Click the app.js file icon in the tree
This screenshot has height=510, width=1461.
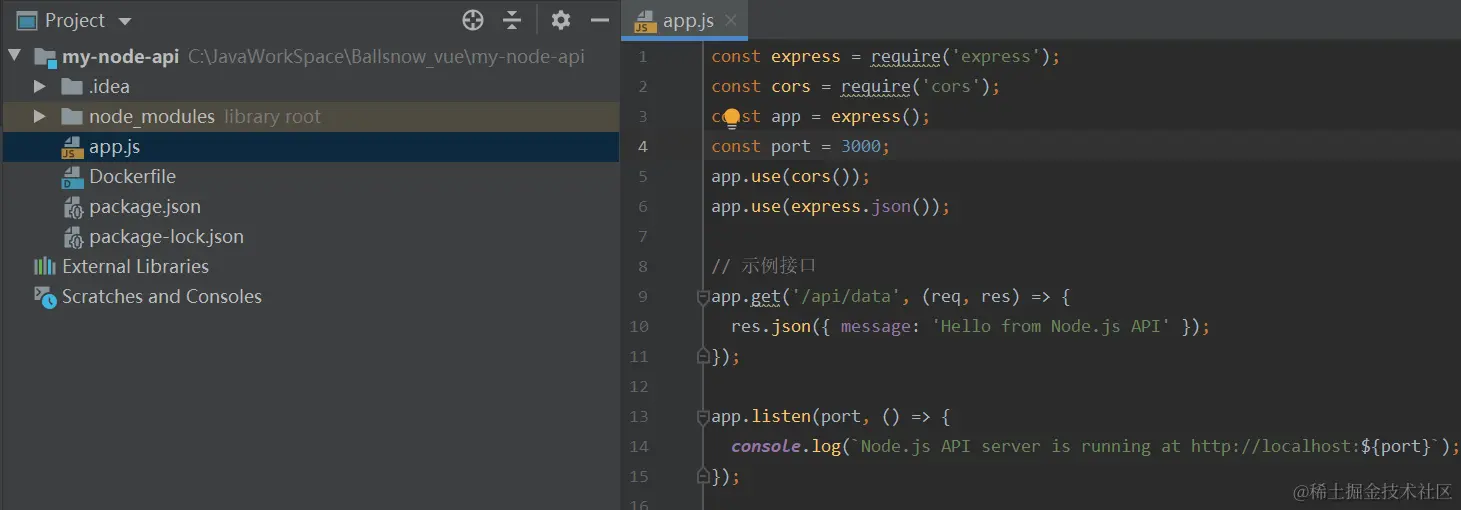point(72,148)
